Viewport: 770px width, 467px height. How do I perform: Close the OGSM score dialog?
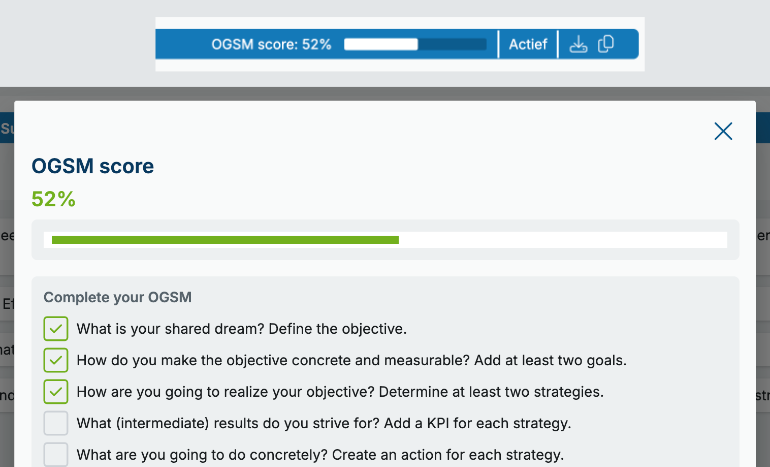[723, 131]
